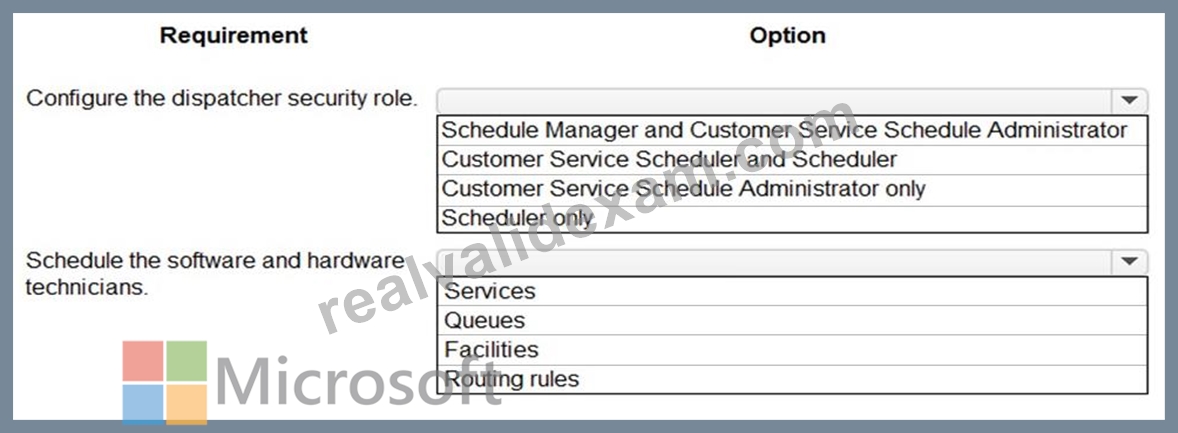Choose Services from the scheduling list

[792, 292]
